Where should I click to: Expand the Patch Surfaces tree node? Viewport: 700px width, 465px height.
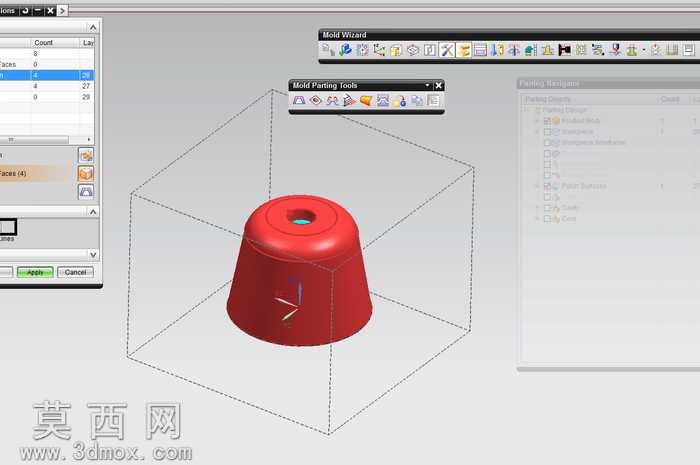[538, 186]
